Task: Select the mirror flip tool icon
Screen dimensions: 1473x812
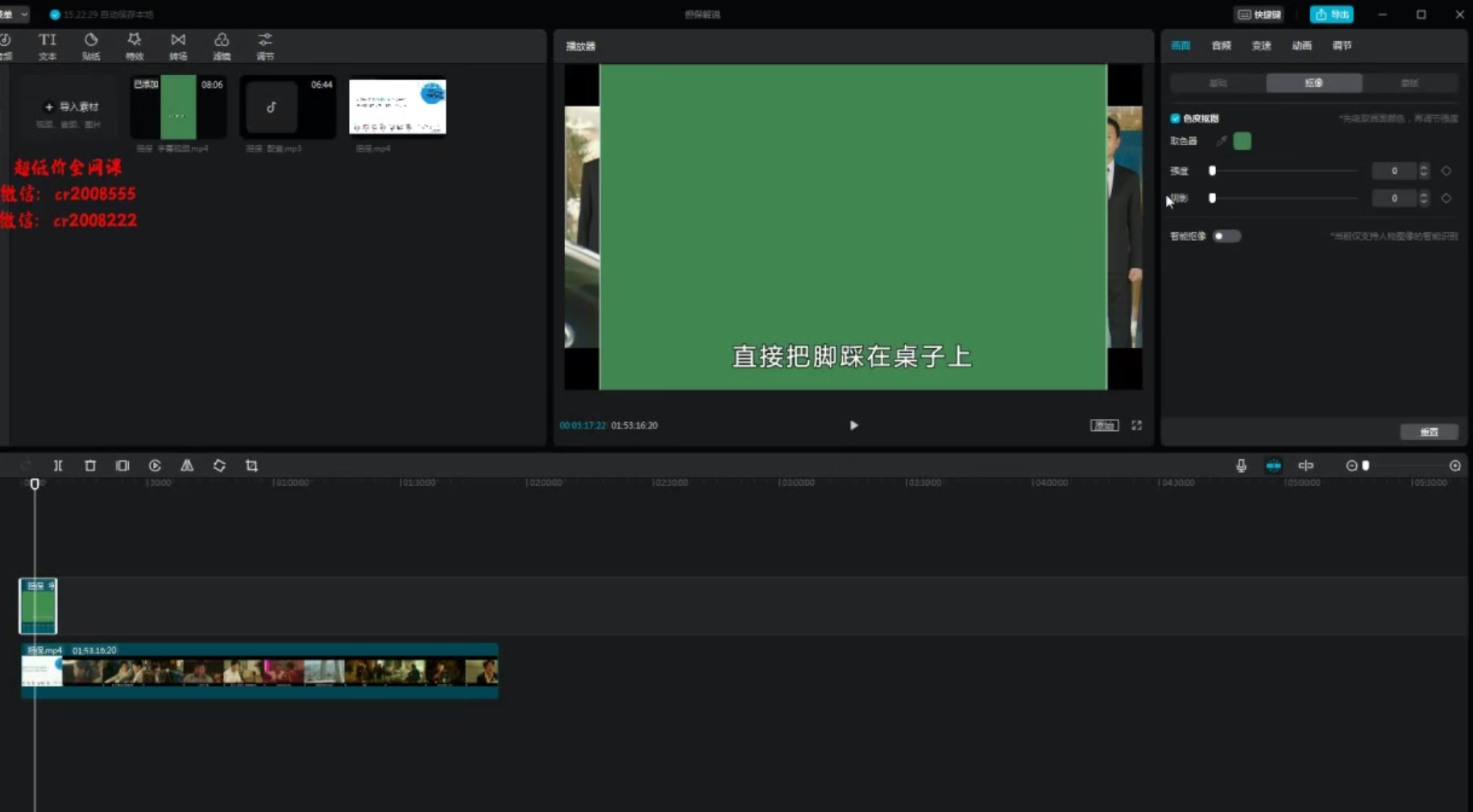Action: click(187, 466)
